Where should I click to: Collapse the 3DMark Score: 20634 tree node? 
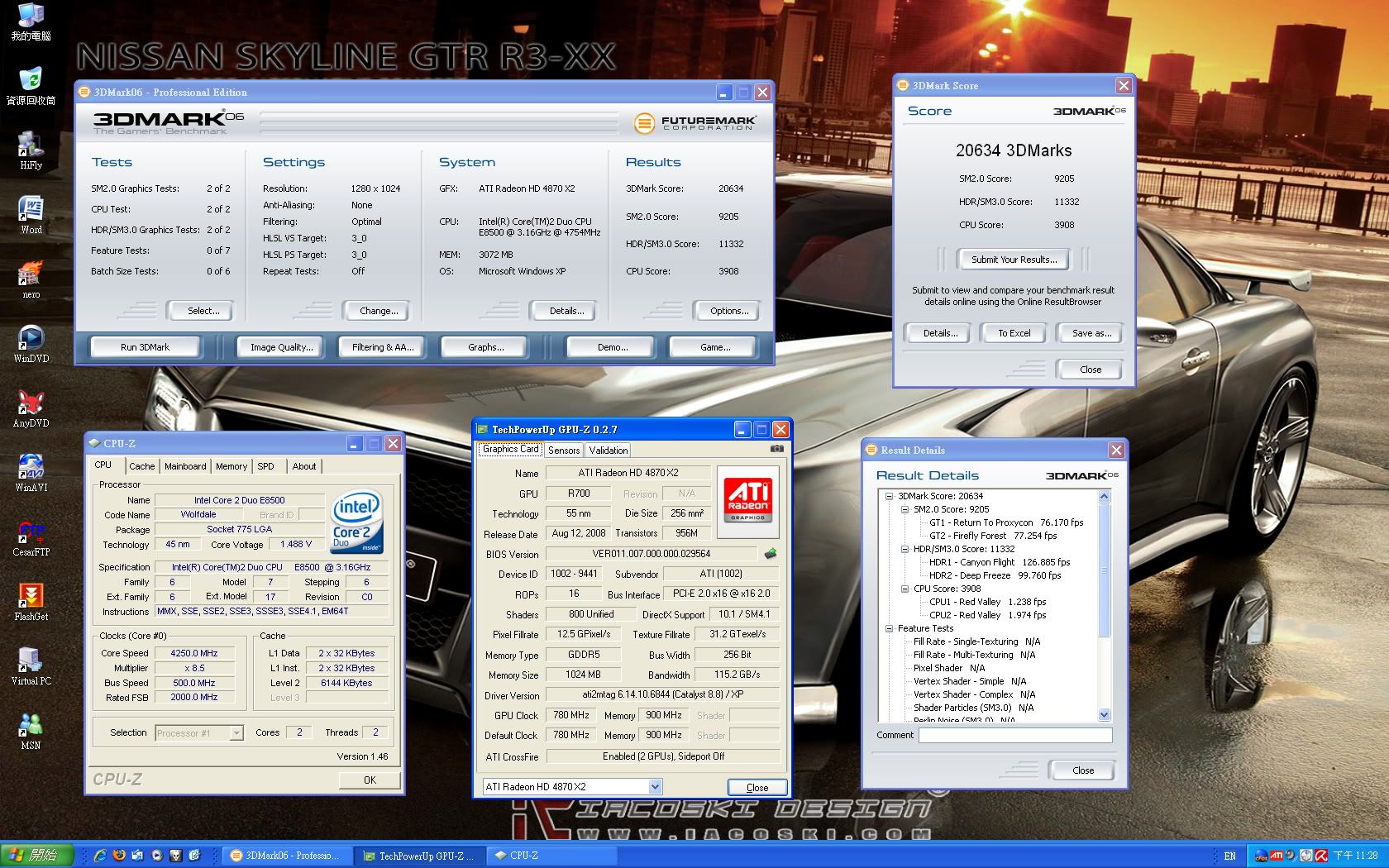pyautogui.click(x=890, y=496)
